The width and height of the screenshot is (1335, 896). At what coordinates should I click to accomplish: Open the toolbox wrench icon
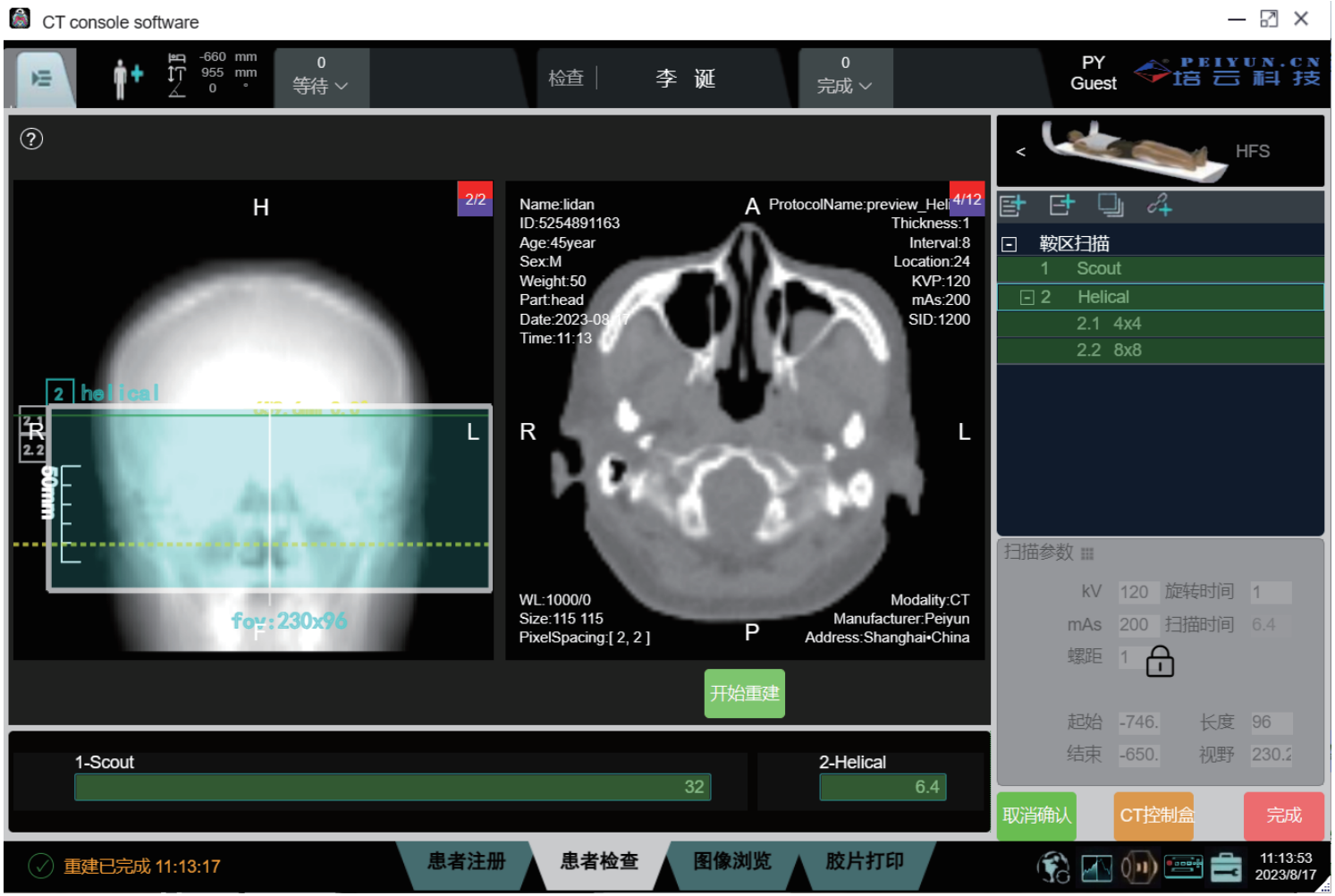tap(1226, 866)
